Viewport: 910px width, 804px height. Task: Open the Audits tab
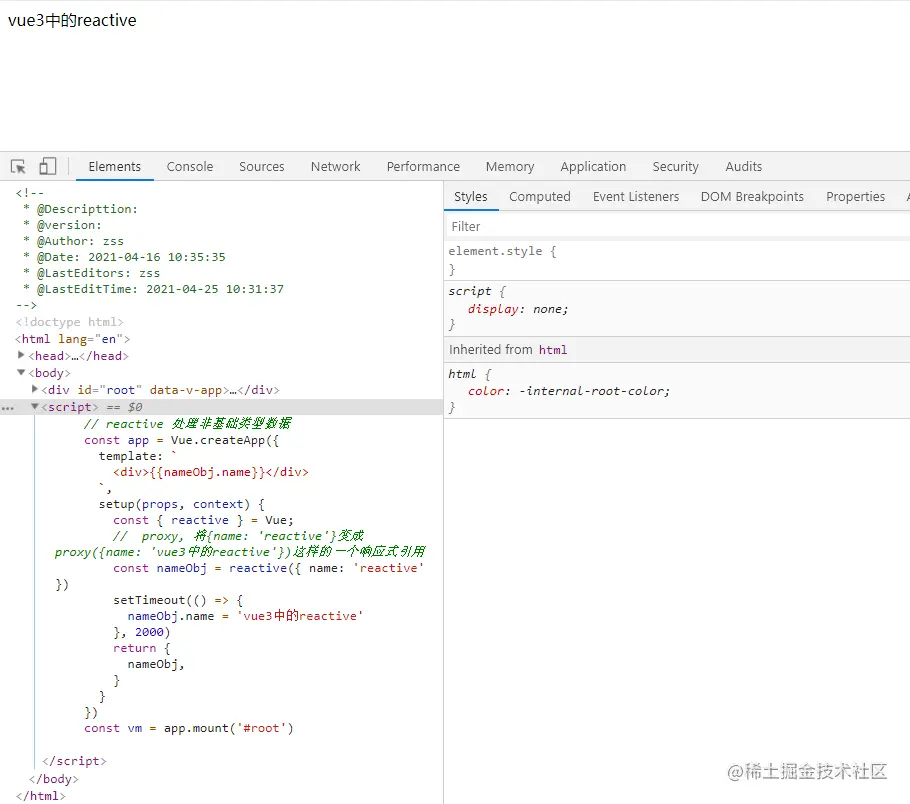point(744,167)
